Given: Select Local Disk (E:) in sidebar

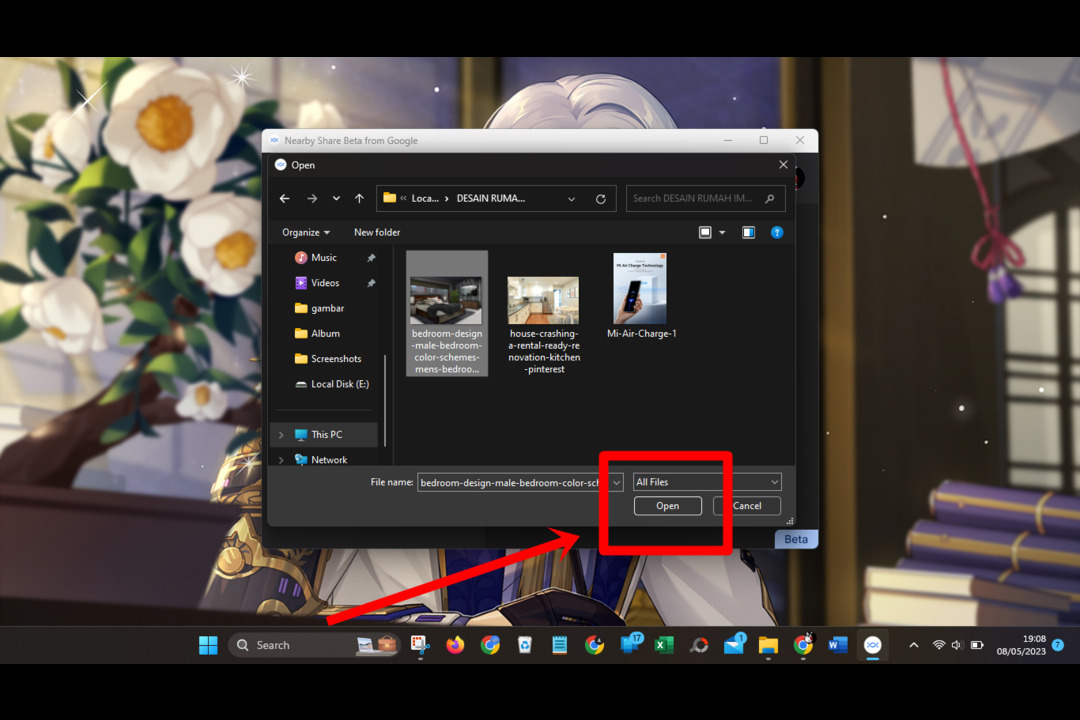Looking at the screenshot, I should (x=340, y=384).
